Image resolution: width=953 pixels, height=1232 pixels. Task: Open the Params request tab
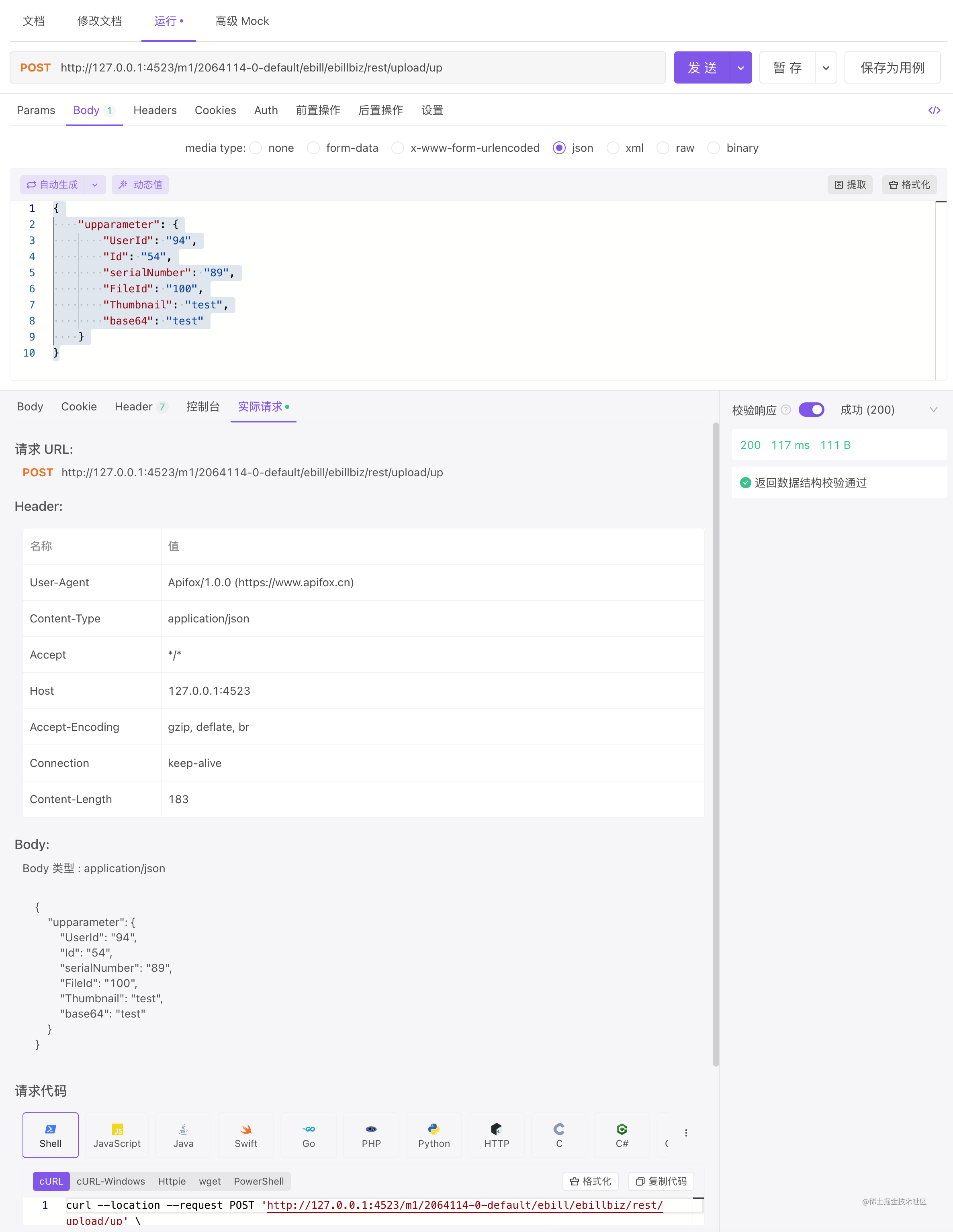[x=36, y=110]
